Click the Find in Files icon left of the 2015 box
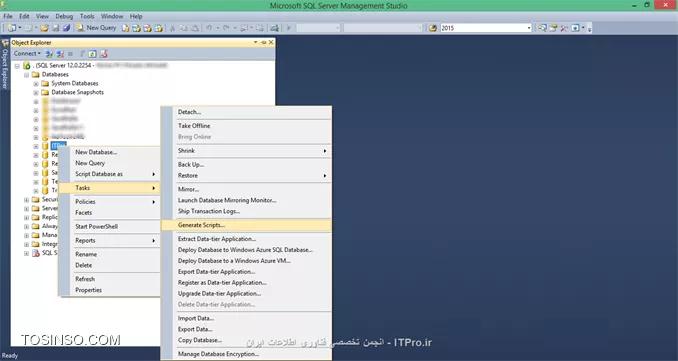The height and width of the screenshot is (361, 678). click(433, 28)
